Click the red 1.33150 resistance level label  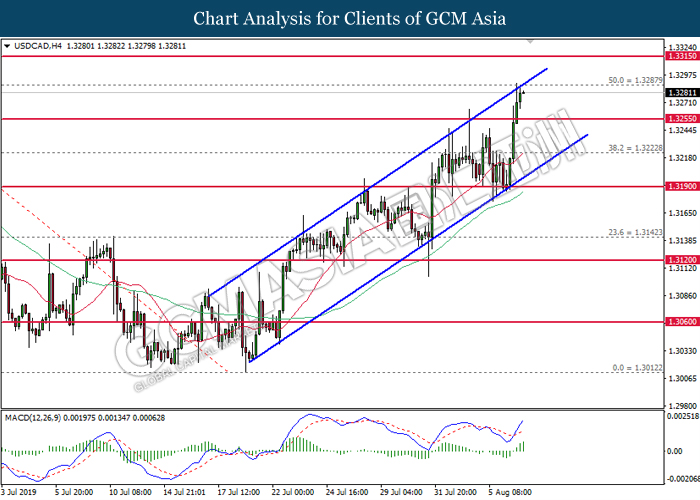pyautogui.click(x=681, y=57)
